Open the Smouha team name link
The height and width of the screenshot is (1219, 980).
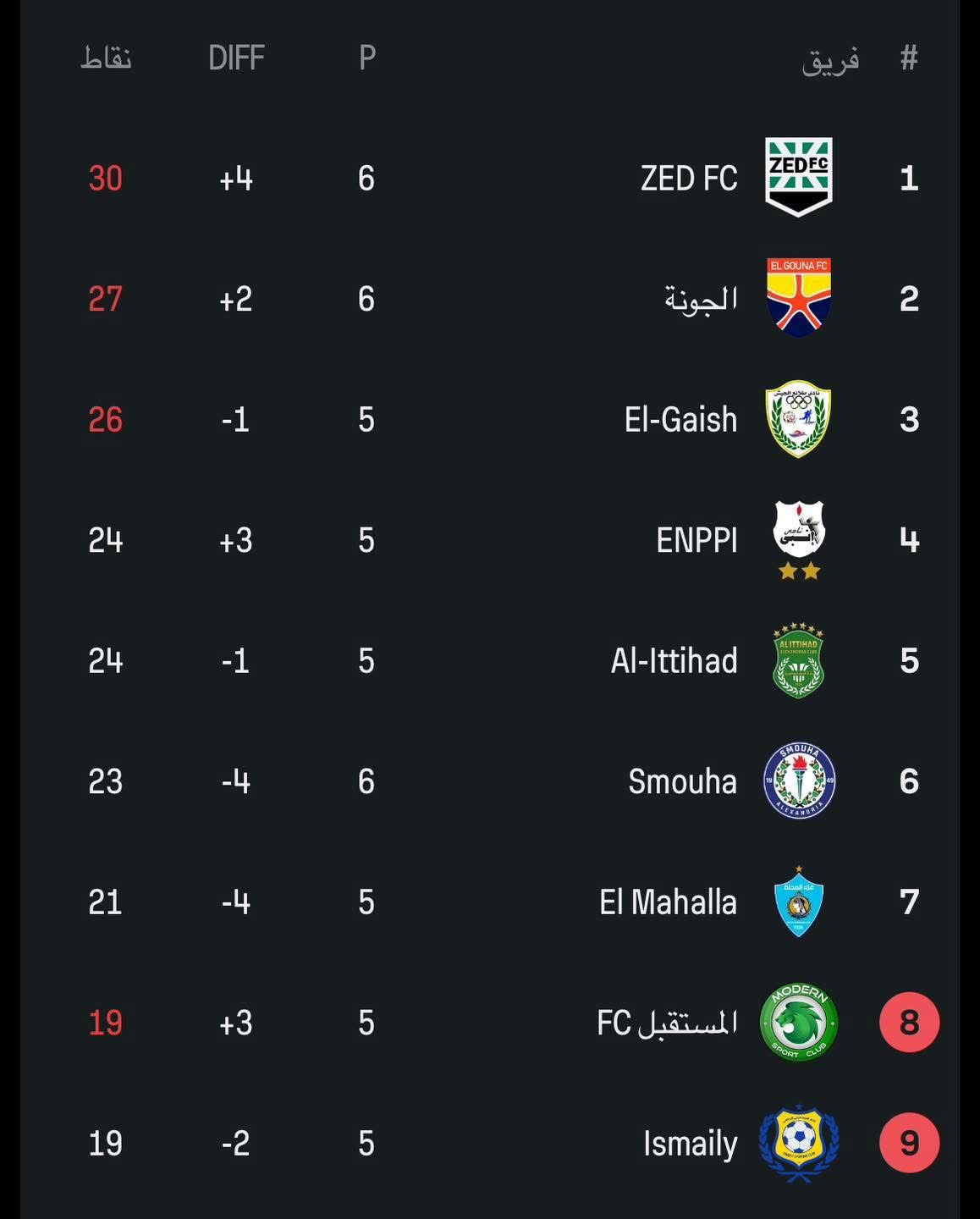pyautogui.click(x=682, y=781)
